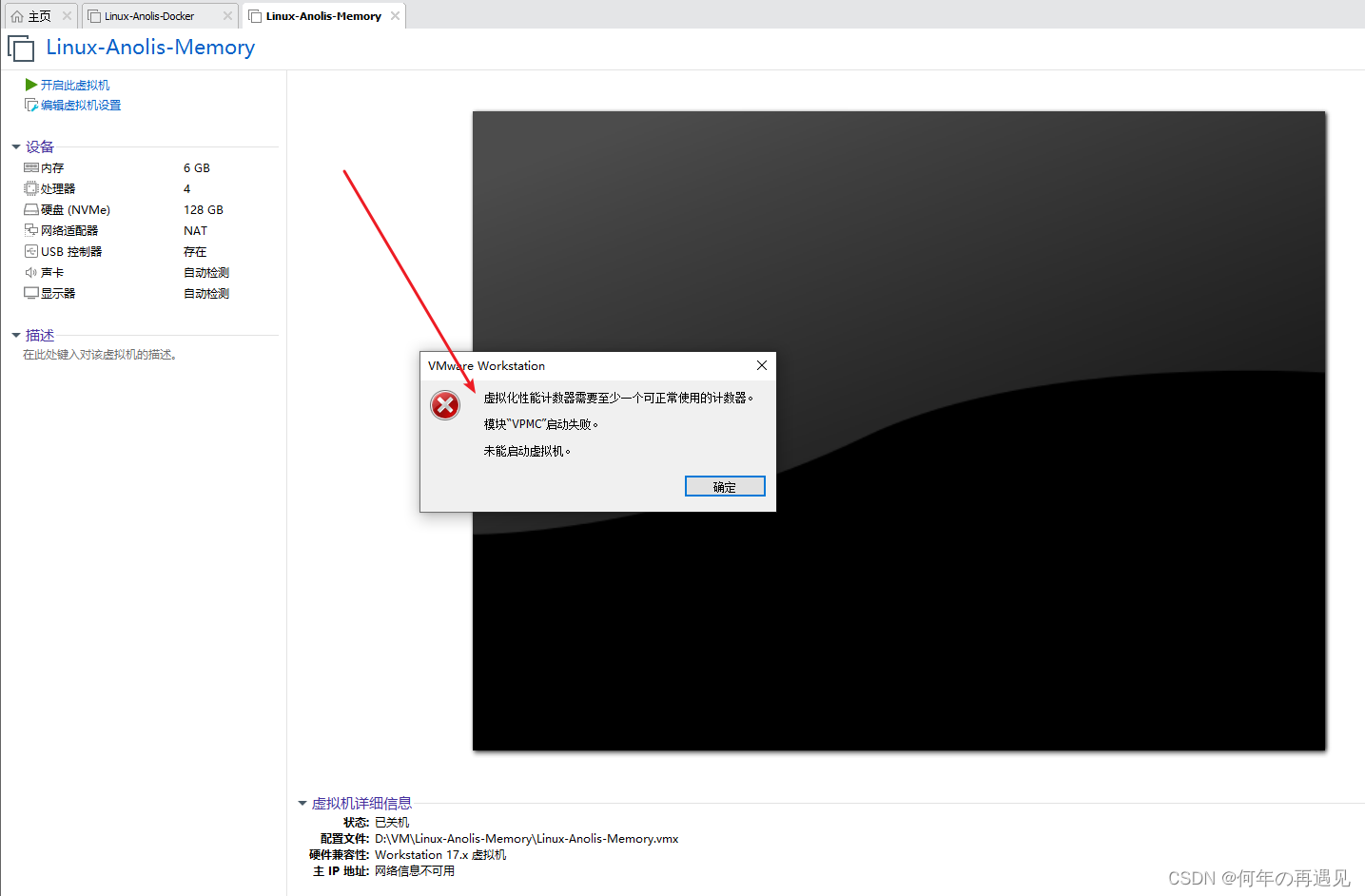Close the Linux-Anolis-Memory tab
This screenshot has height=896, width=1365.
[395, 15]
